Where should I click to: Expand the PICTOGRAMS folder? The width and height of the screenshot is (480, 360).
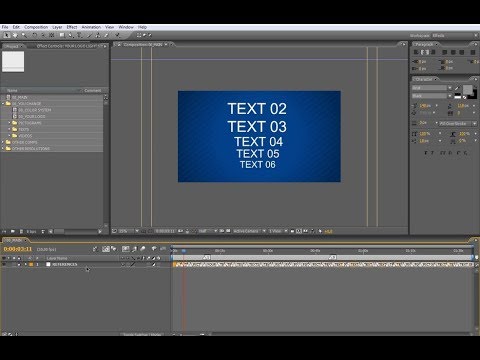9,123
